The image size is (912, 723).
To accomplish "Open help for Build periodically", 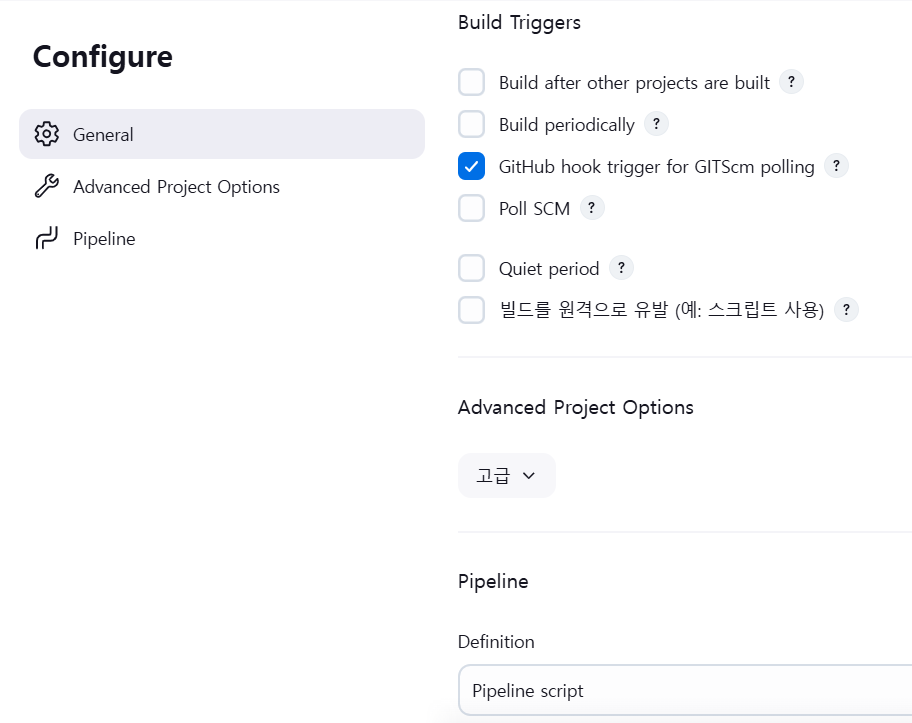I will (656, 124).
